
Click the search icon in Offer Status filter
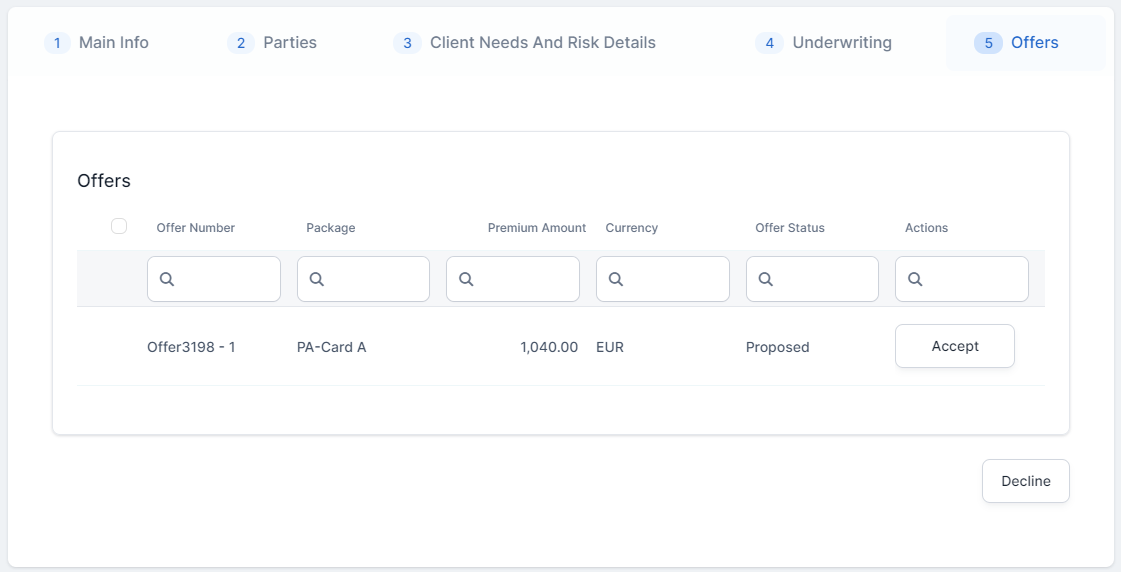(765, 279)
